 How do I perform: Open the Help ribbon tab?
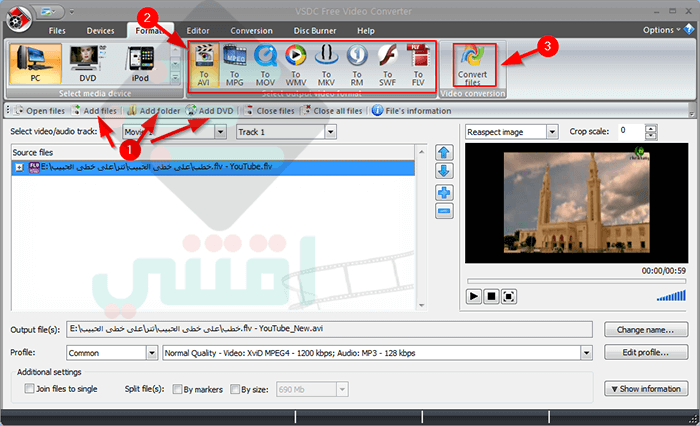click(366, 31)
